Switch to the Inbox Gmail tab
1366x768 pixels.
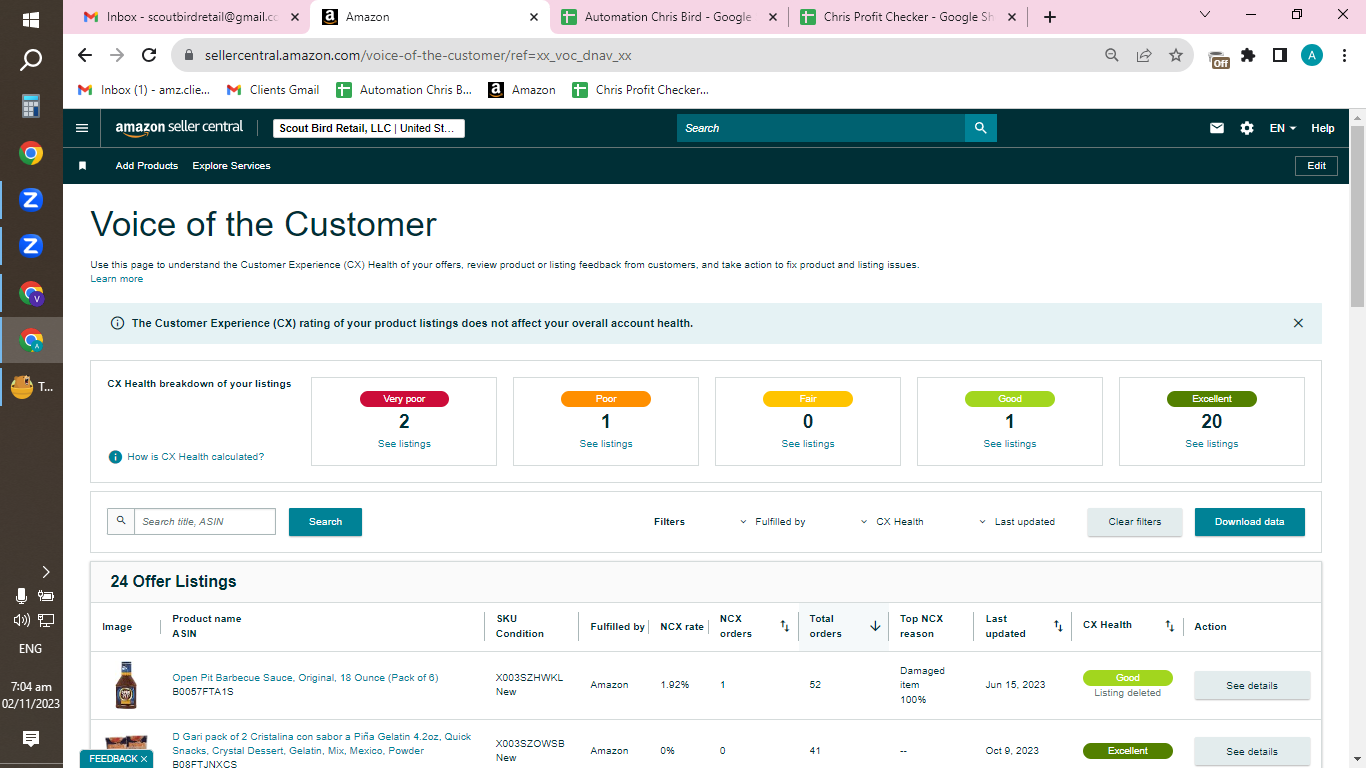click(190, 17)
